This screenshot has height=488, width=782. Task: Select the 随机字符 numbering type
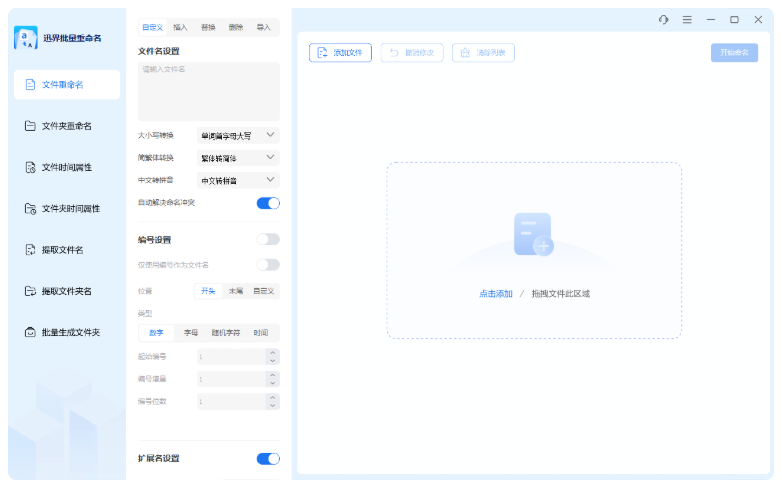pyautogui.click(x=225, y=332)
